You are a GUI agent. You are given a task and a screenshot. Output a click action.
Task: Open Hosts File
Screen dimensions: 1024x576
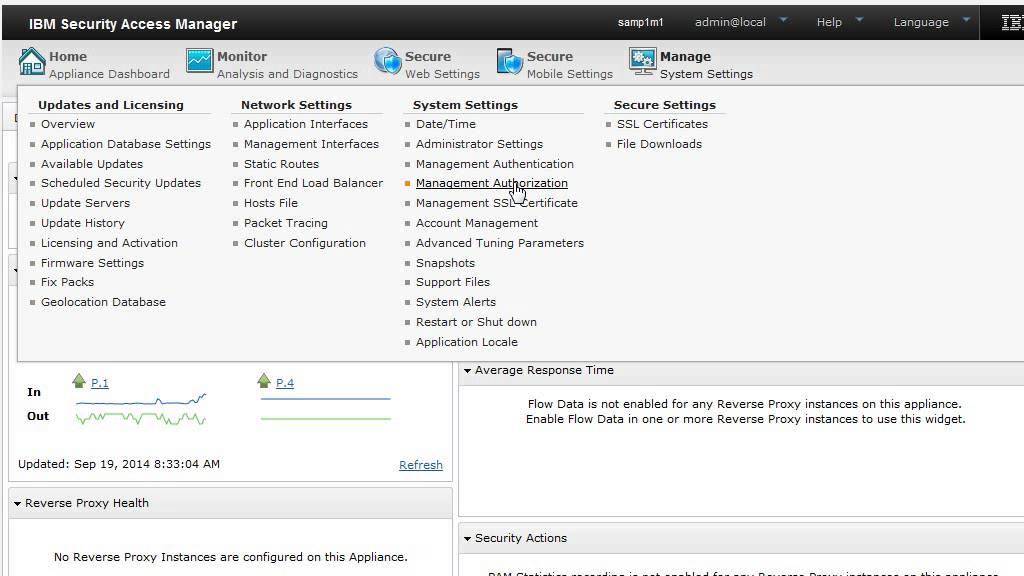pyautogui.click(x=270, y=203)
